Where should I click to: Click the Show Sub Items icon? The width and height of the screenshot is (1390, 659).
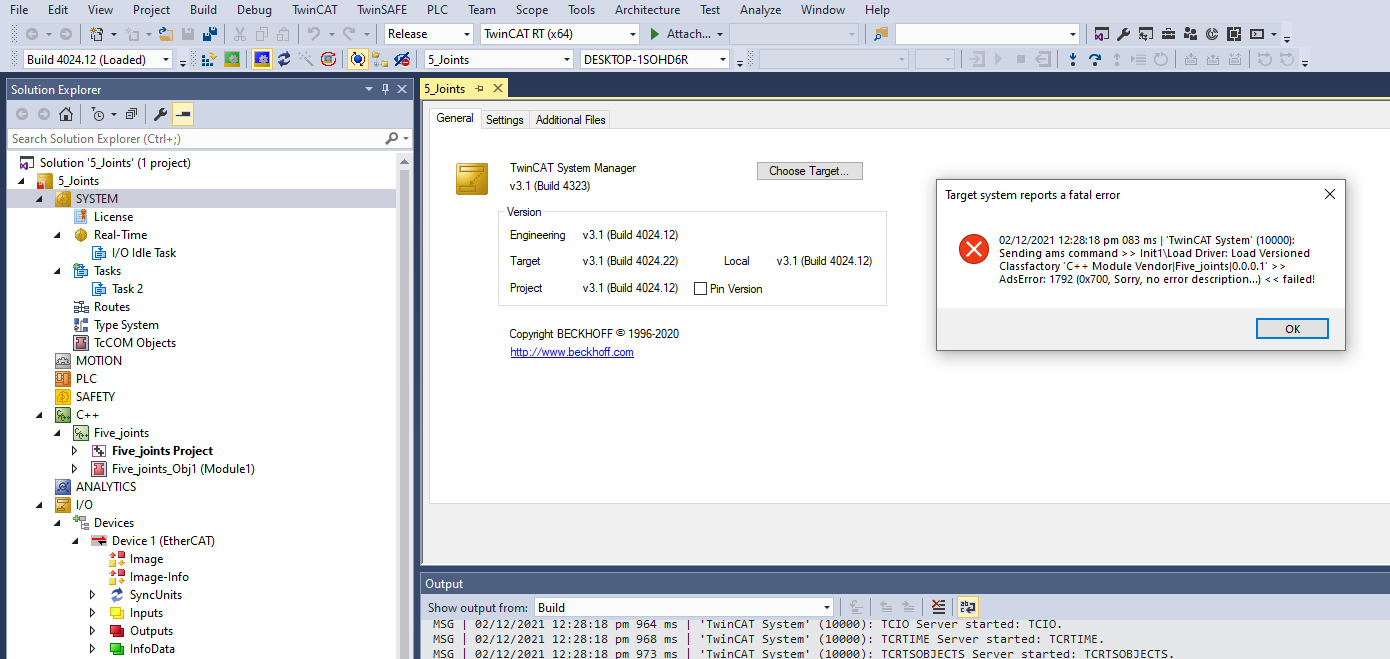click(380, 59)
